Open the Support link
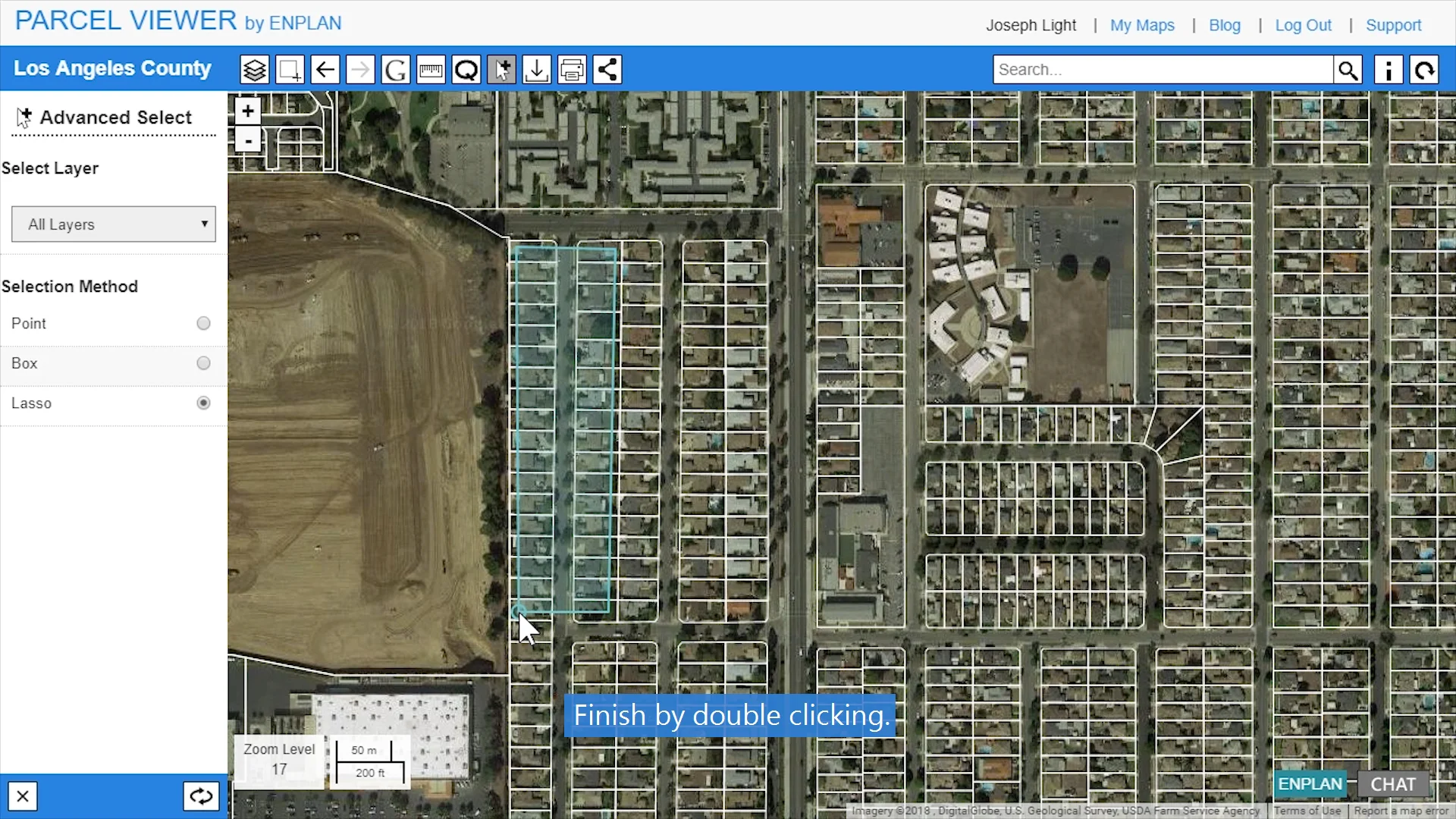The image size is (1456, 819). point(1393,25)
